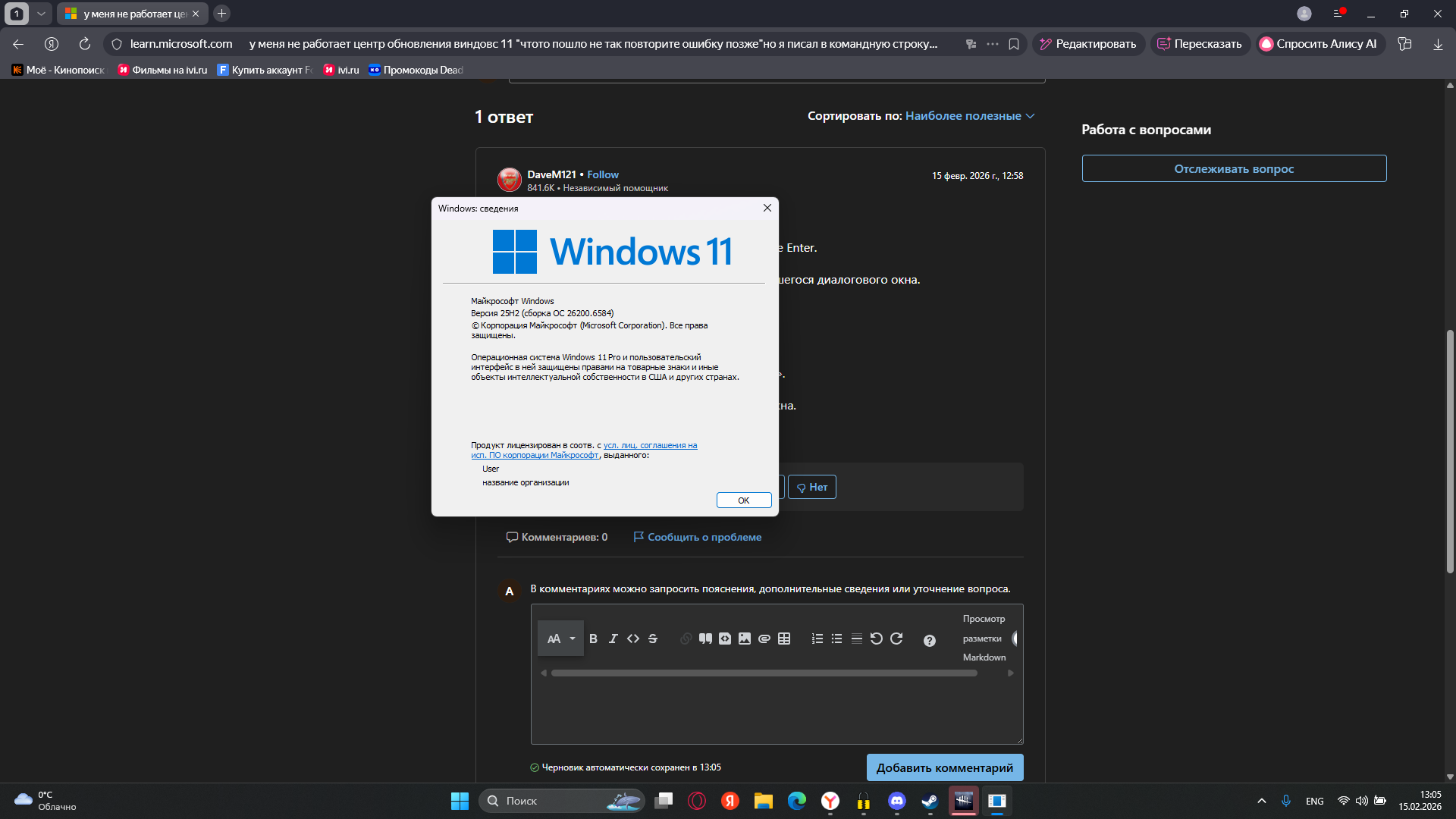Show hidden system tray icons
Screen dimensions: 1456x819
[1262, 801]
